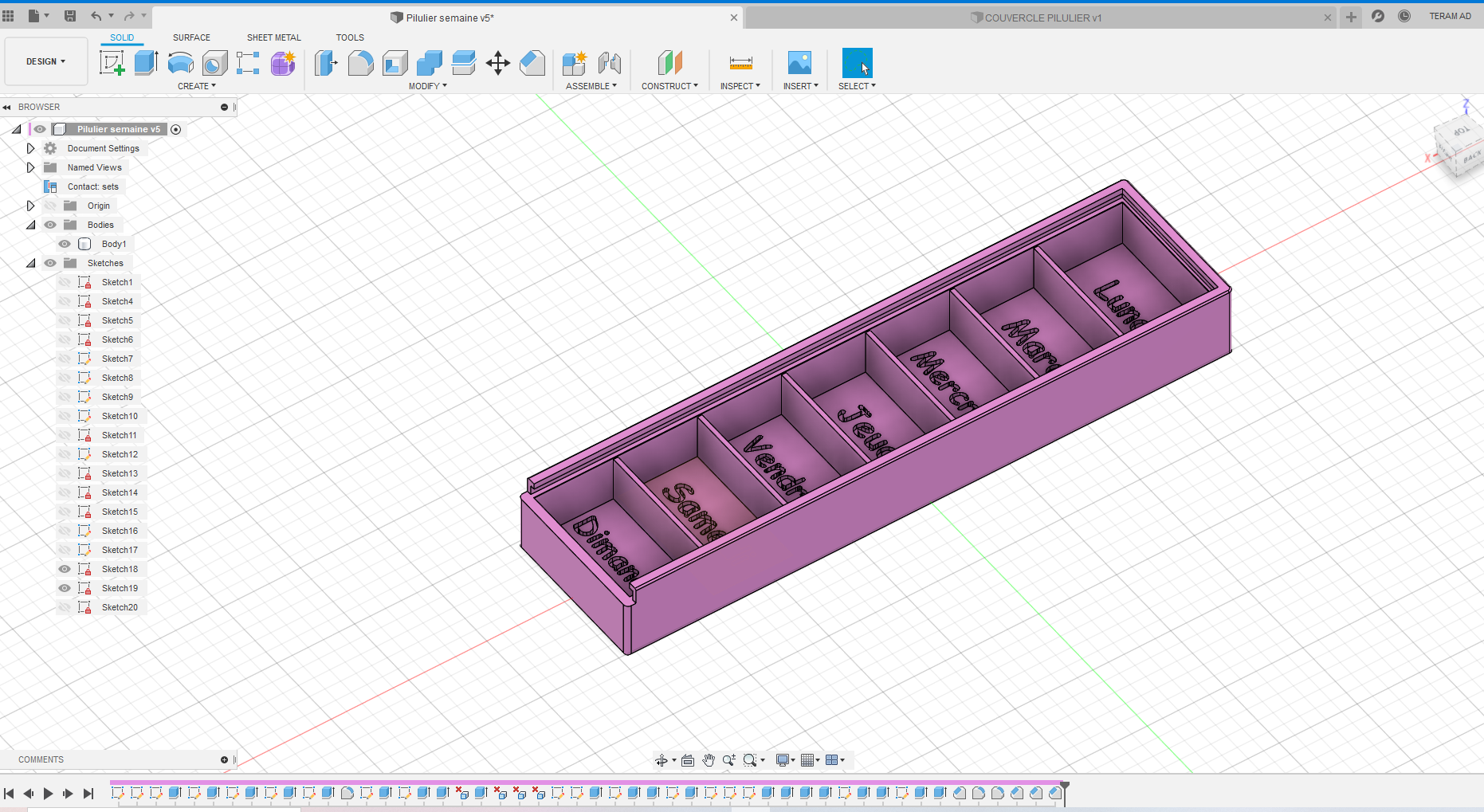The width and height of the screenshot is (1484, 812).
Task: Hide Sketch18
Action: click(65, 569)
